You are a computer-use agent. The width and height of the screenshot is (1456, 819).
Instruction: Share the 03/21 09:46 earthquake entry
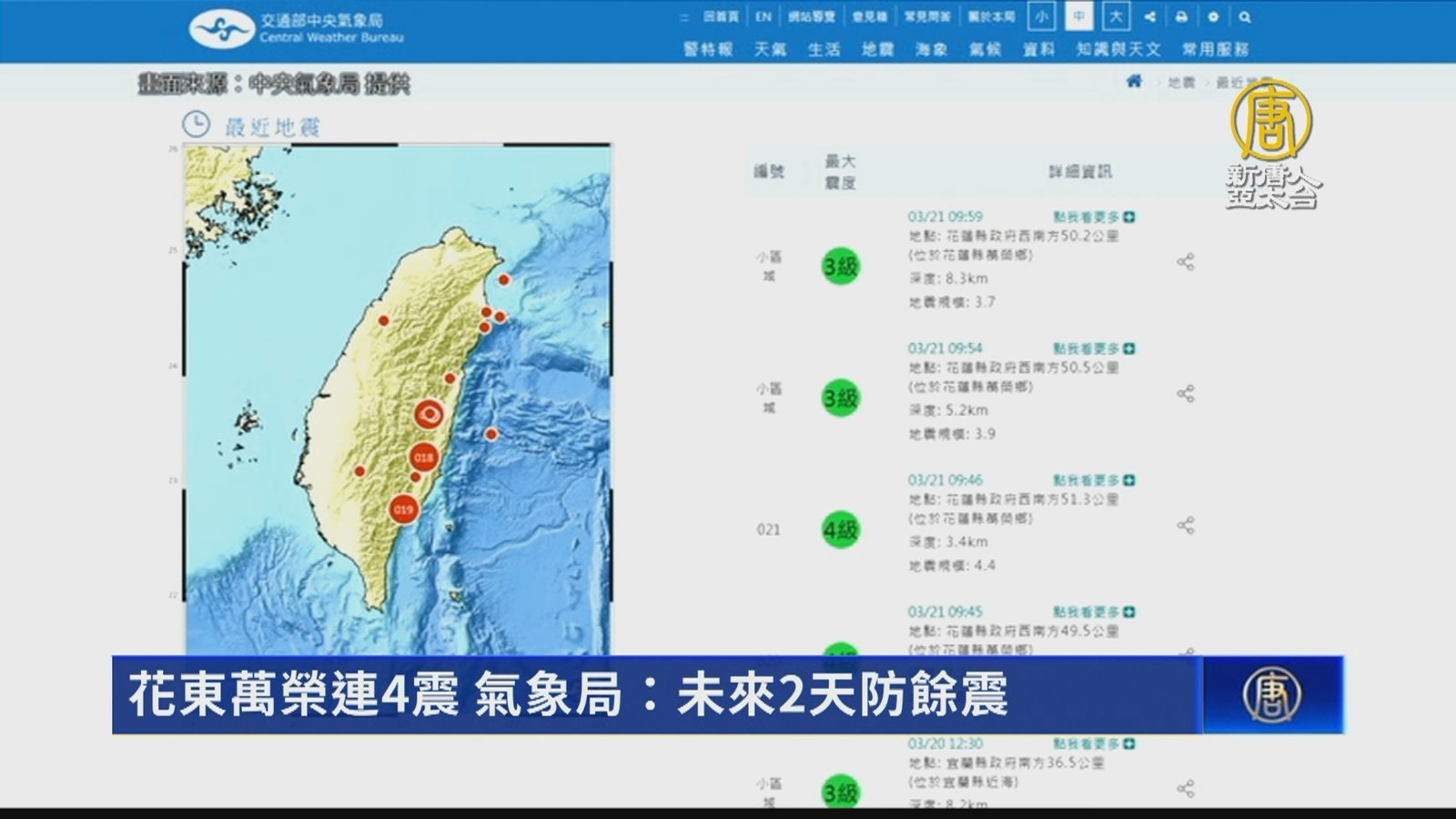pyautogui.click(x=1185, y=525)
